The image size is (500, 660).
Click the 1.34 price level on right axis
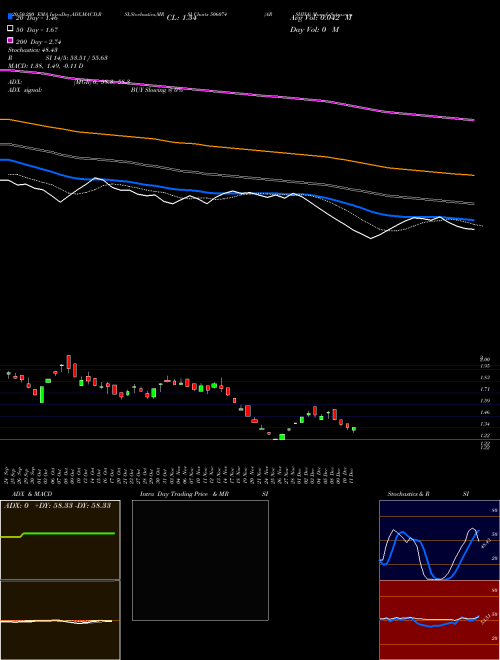(x=485, y=424)
